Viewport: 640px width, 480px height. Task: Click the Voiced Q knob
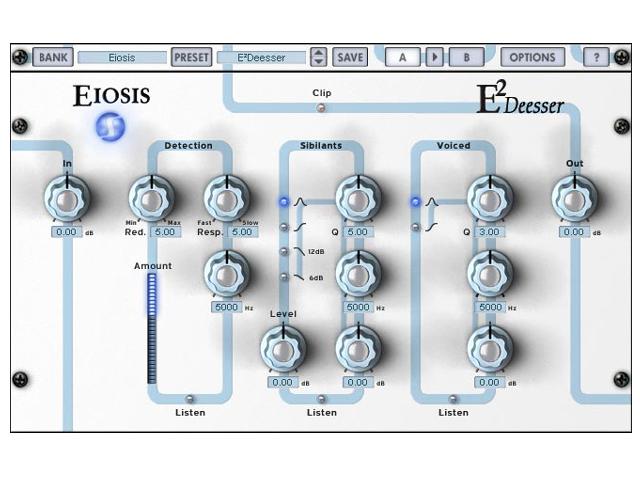tap(490, 199)
